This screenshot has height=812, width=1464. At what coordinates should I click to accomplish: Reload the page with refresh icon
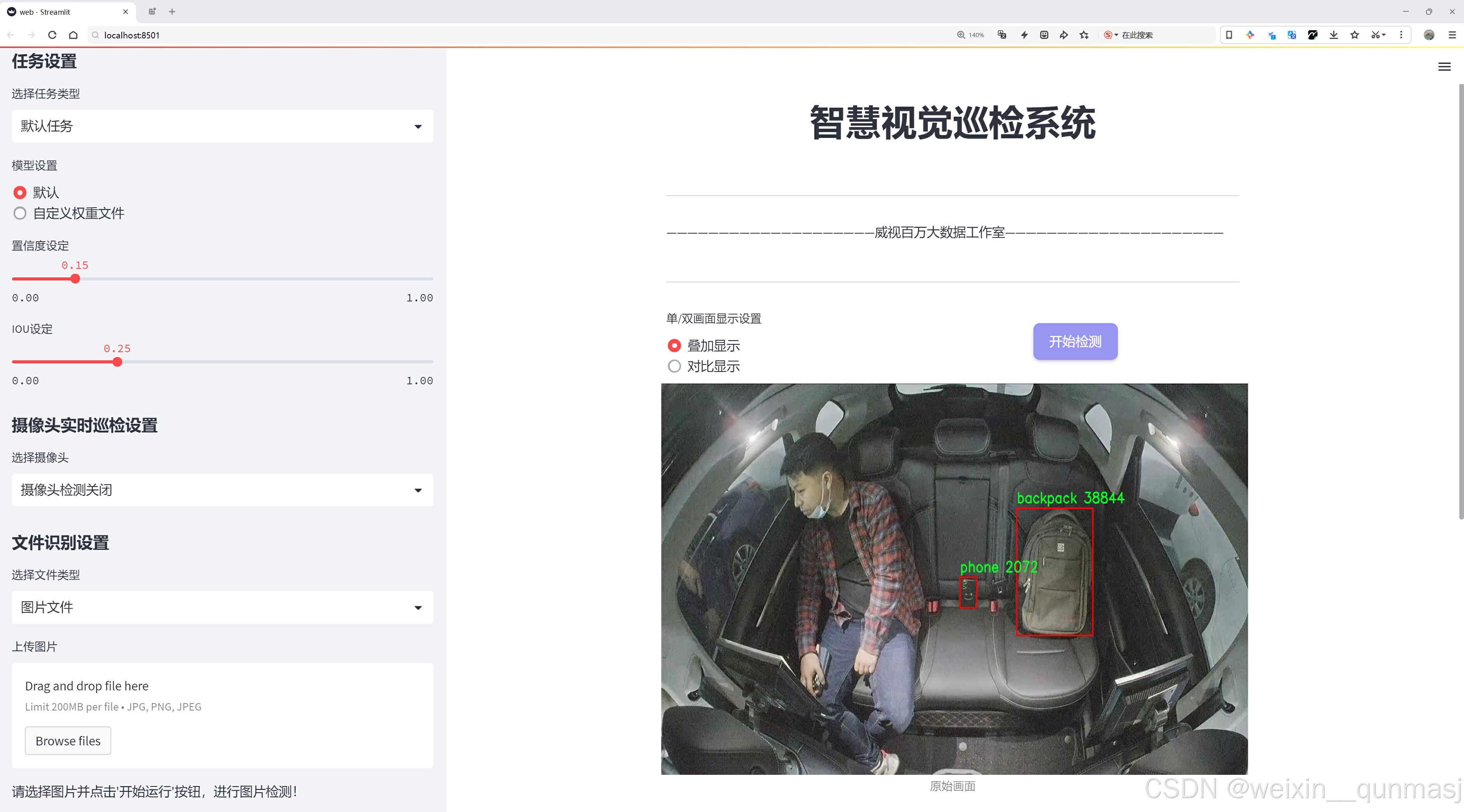point(52,35)
